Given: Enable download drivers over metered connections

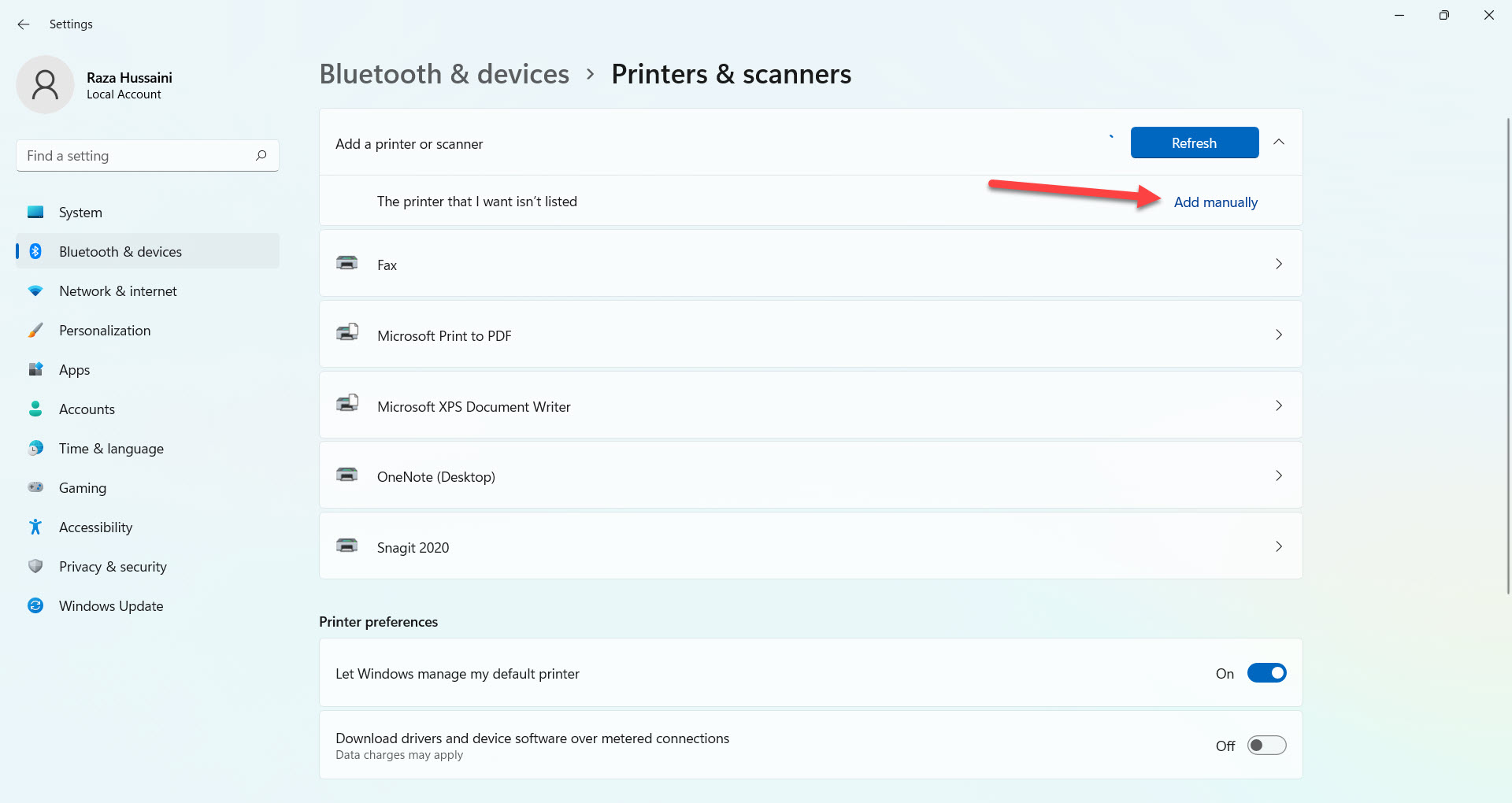Looking at the screenshot, I should coord(1266,746).
